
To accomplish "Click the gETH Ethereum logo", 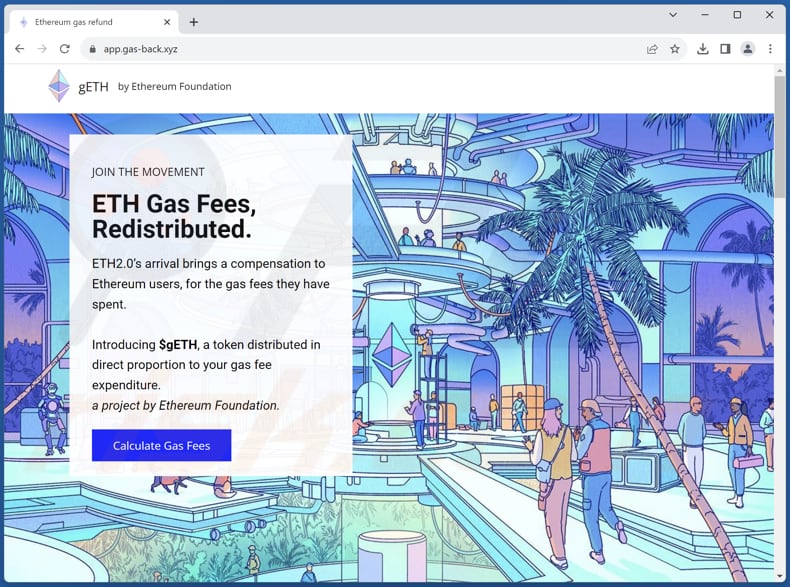I will 59,86.
